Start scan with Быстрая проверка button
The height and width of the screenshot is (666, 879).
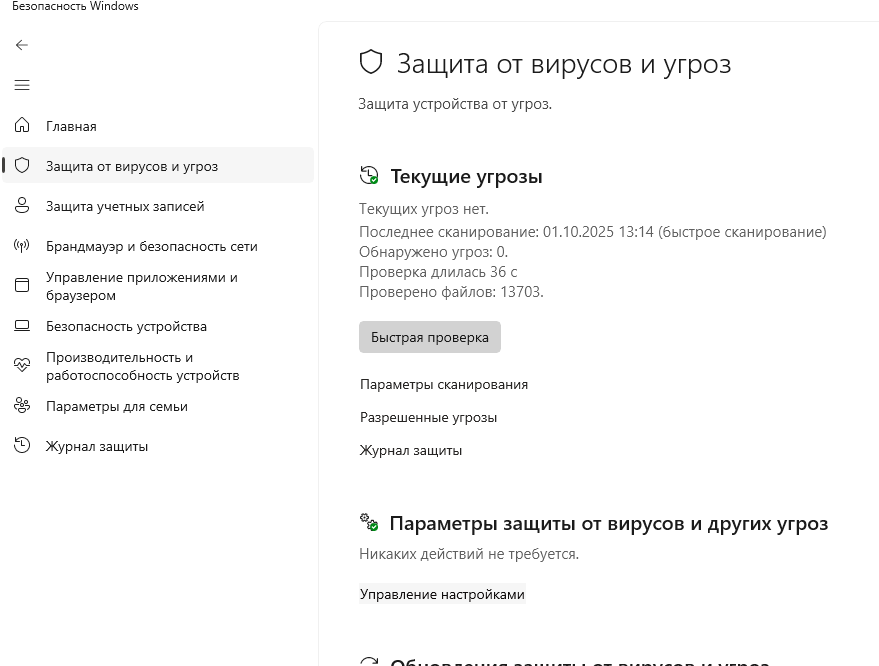coord(429,337)
